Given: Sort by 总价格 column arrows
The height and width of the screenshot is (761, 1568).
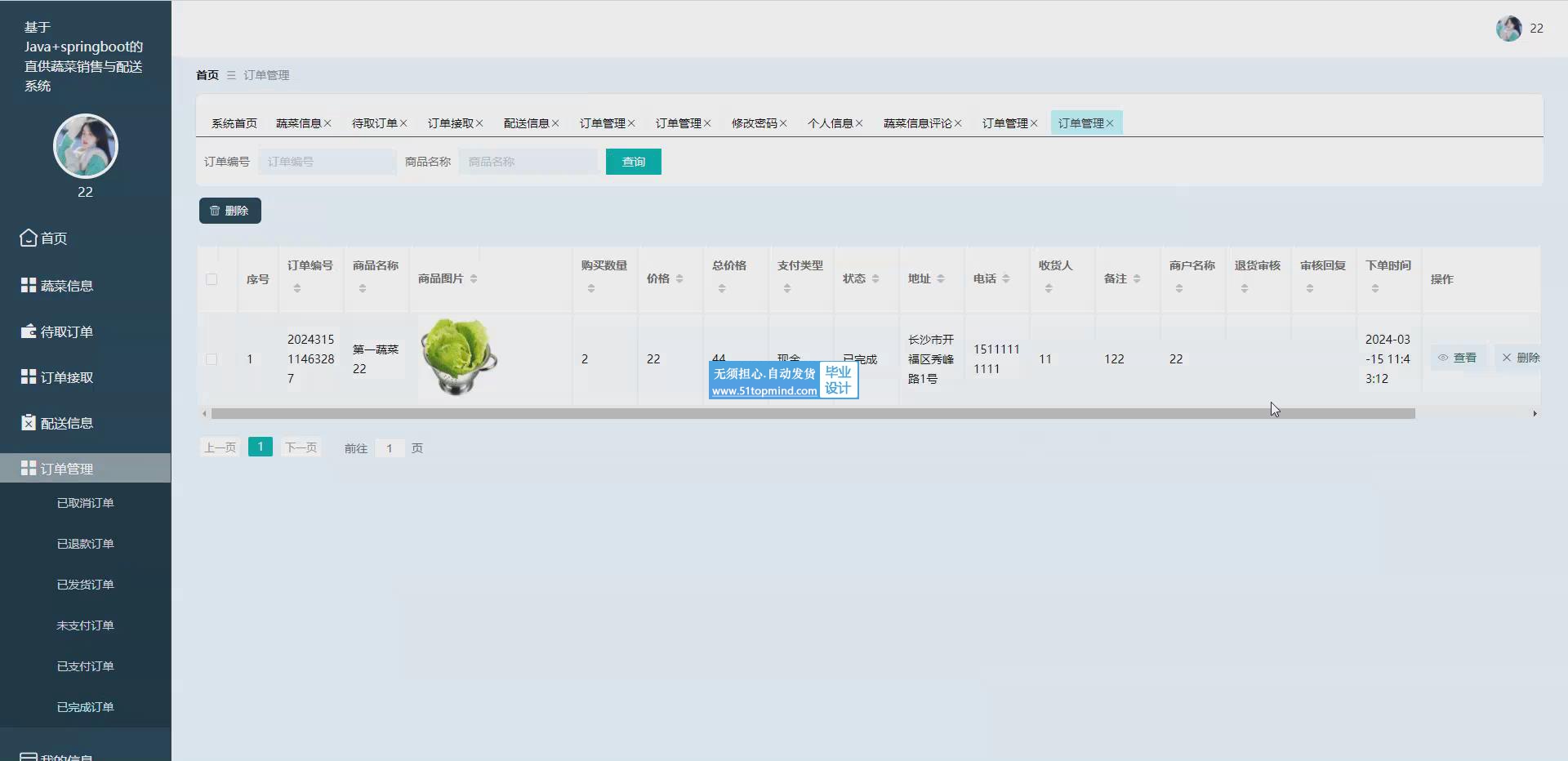Looking at the screenshot, I should coord(722,288).
